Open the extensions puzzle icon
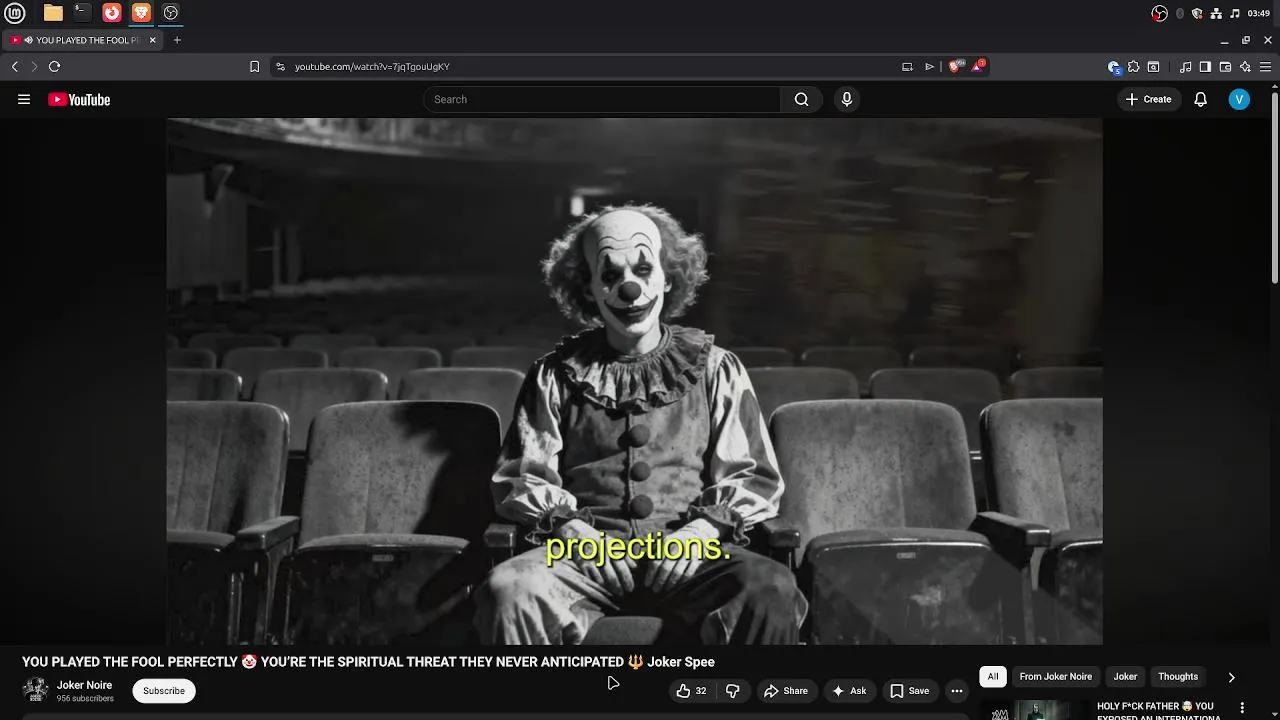The height and width of the screenshot is (720, 1280). click(1133, 66)
